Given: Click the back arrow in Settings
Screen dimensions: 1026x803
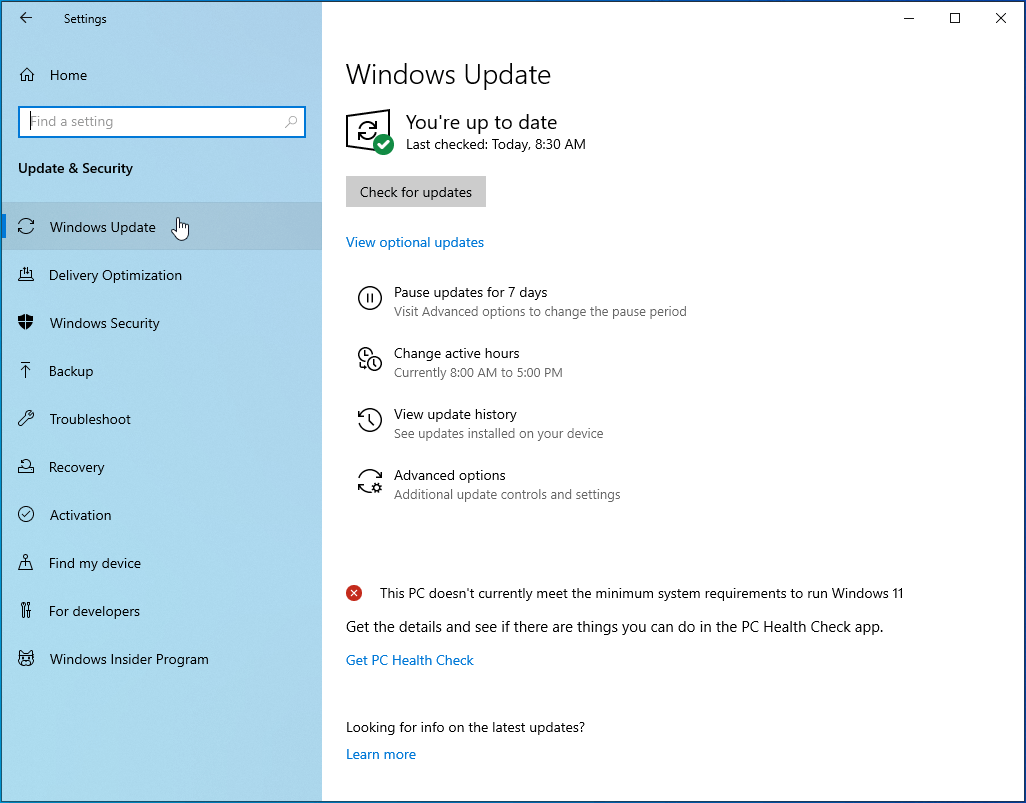Looking at the screenshot, I should pyautogui.click(x=26, y=18).
